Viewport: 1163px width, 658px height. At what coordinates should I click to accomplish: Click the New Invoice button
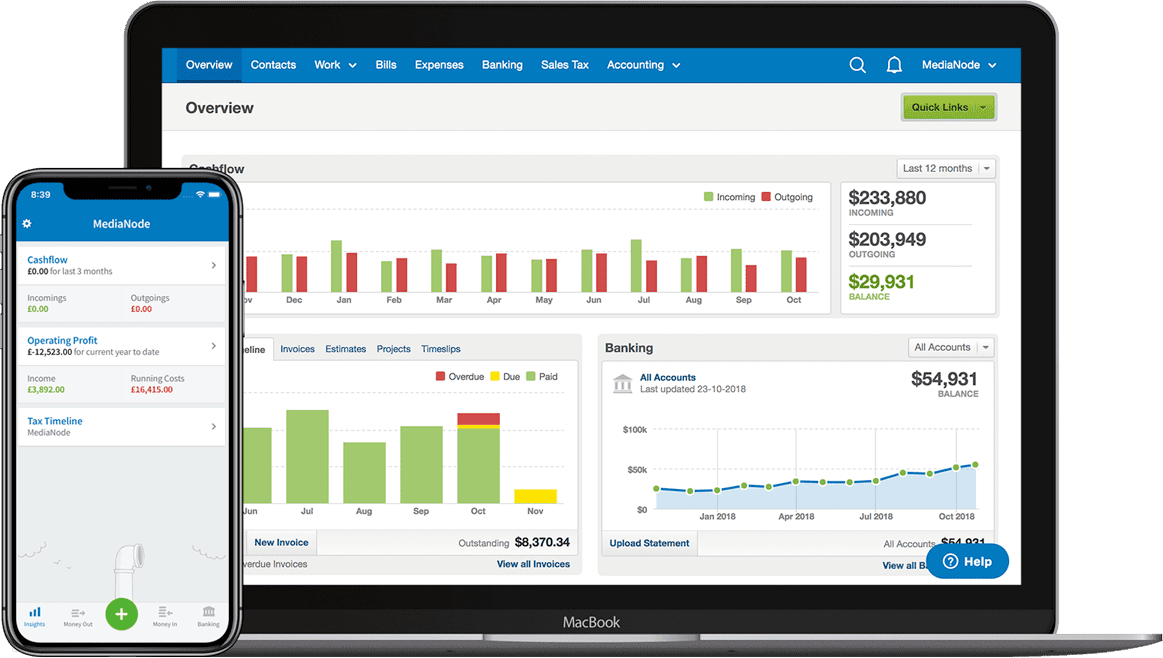[x=280, y=542]
